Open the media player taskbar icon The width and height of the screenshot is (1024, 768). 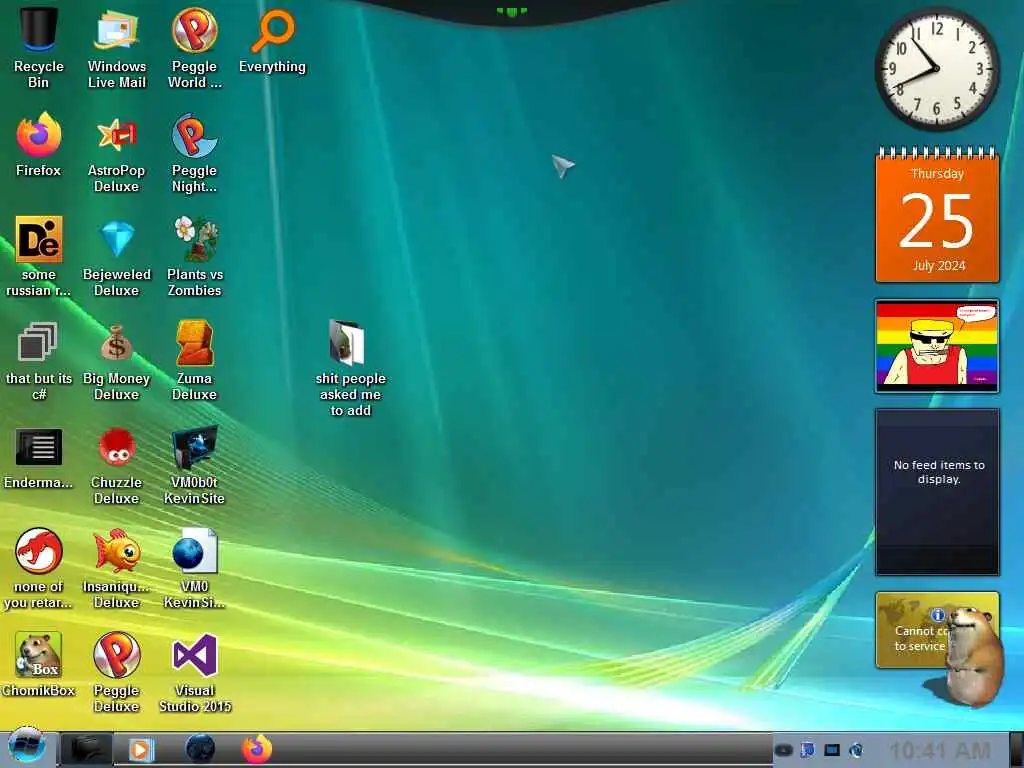tap(140, 749)
